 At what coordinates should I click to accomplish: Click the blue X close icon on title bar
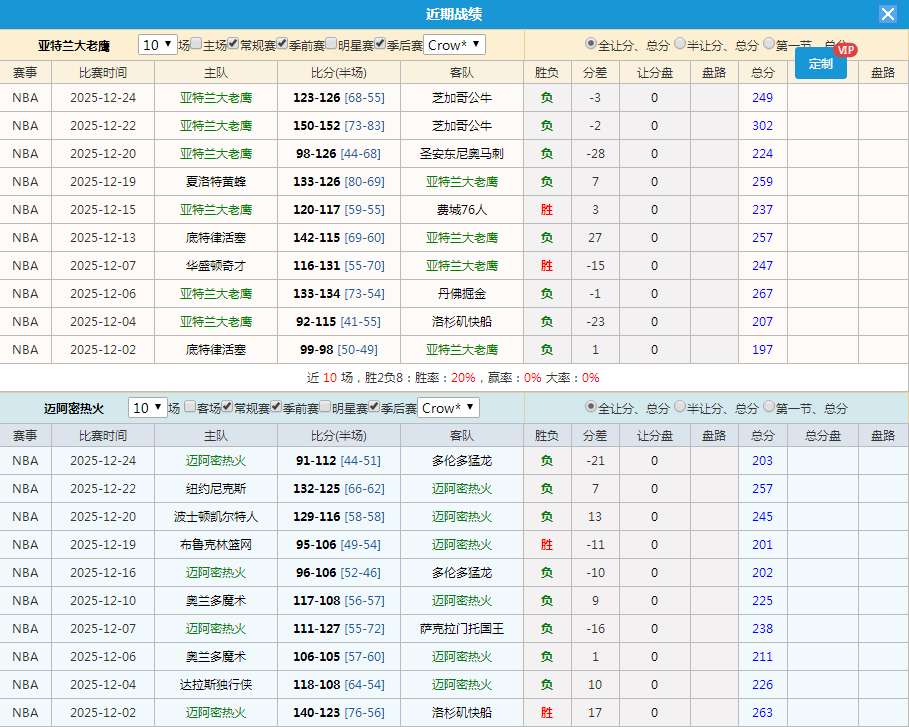(886, 13)
